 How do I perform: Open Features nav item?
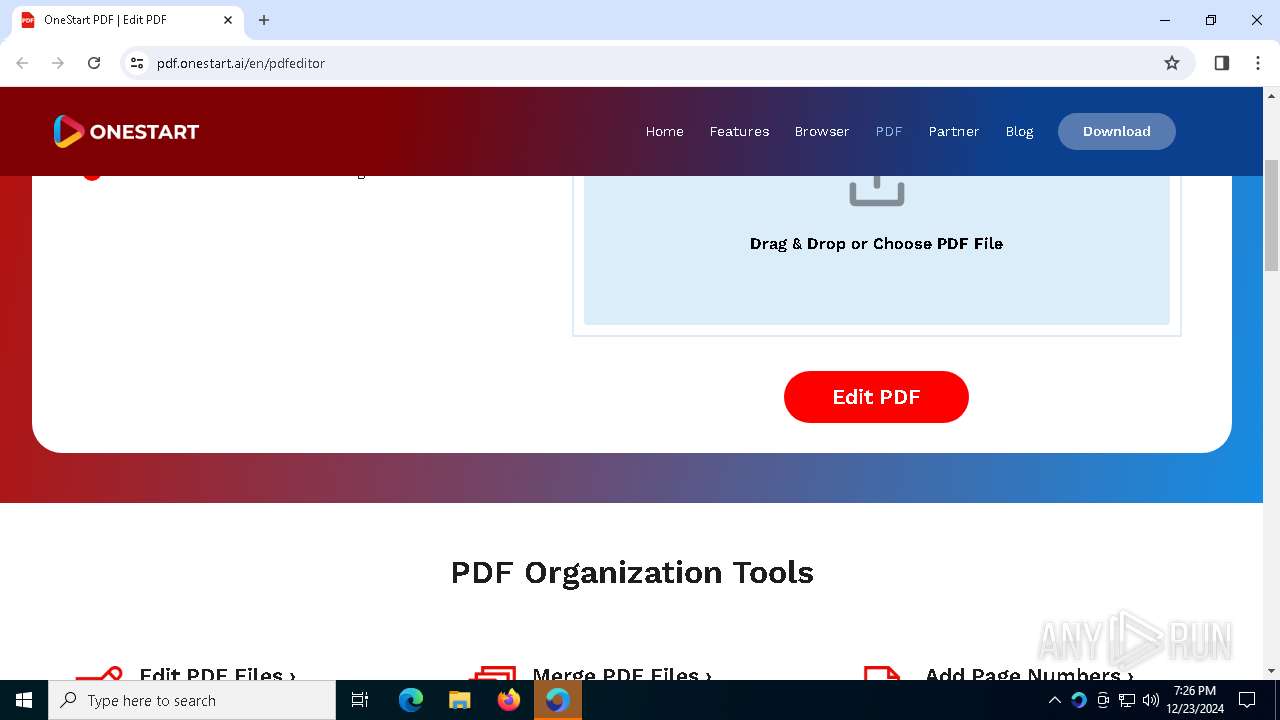pyautogui.click(x=739, y=131)
